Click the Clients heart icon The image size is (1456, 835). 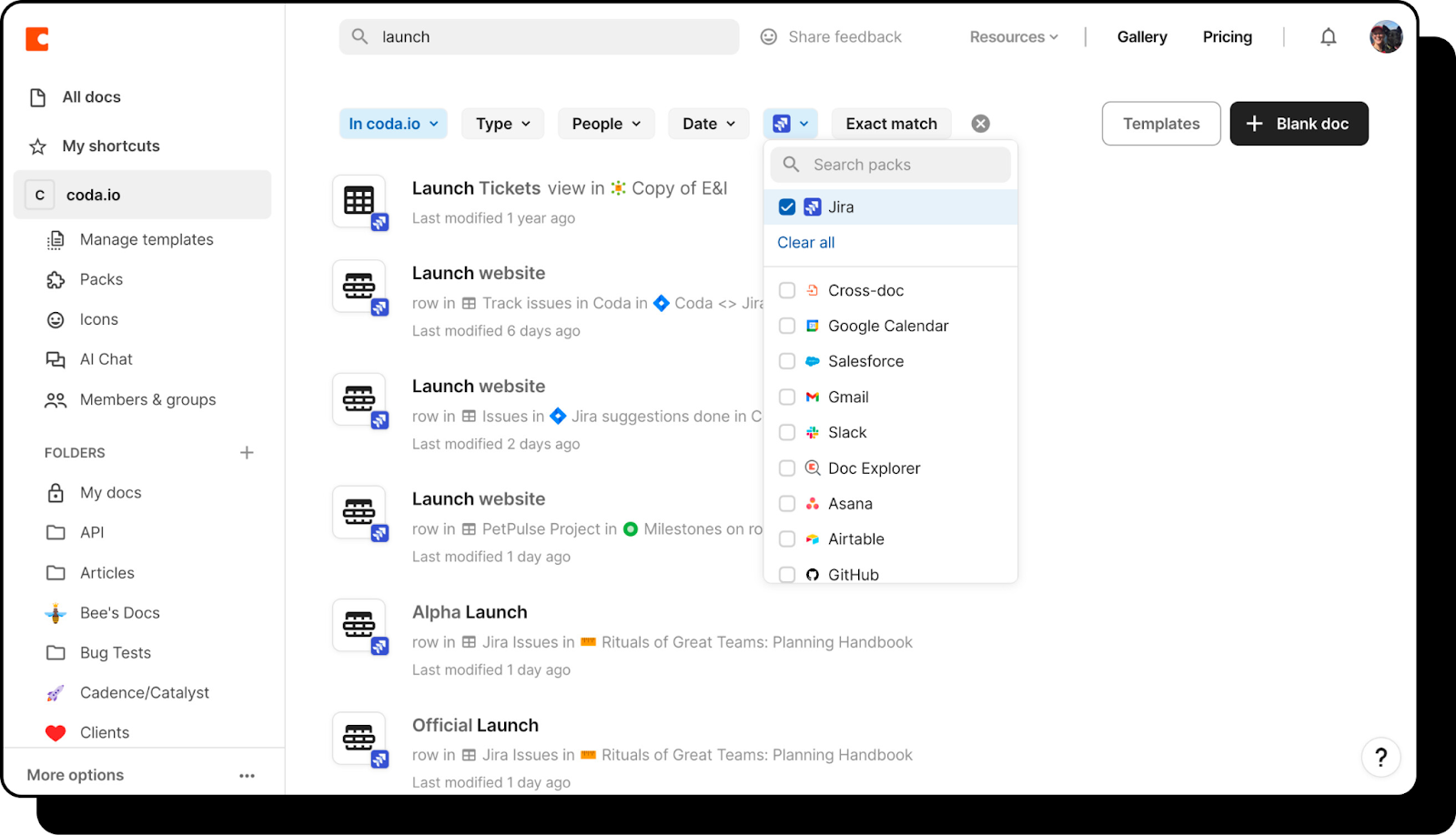point(56,733)
